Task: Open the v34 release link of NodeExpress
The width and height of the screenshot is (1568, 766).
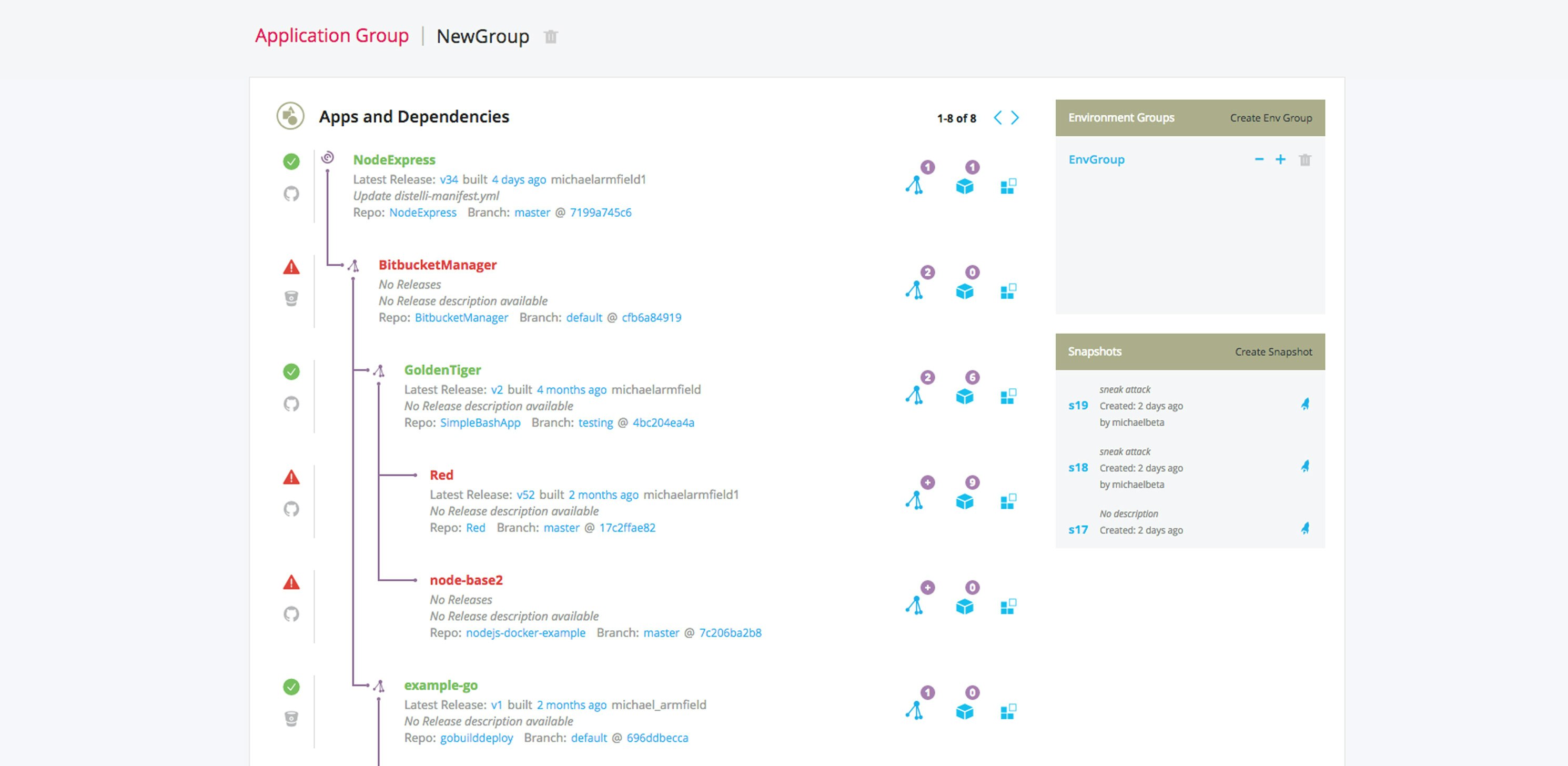Action: click(x=449, y=179)
